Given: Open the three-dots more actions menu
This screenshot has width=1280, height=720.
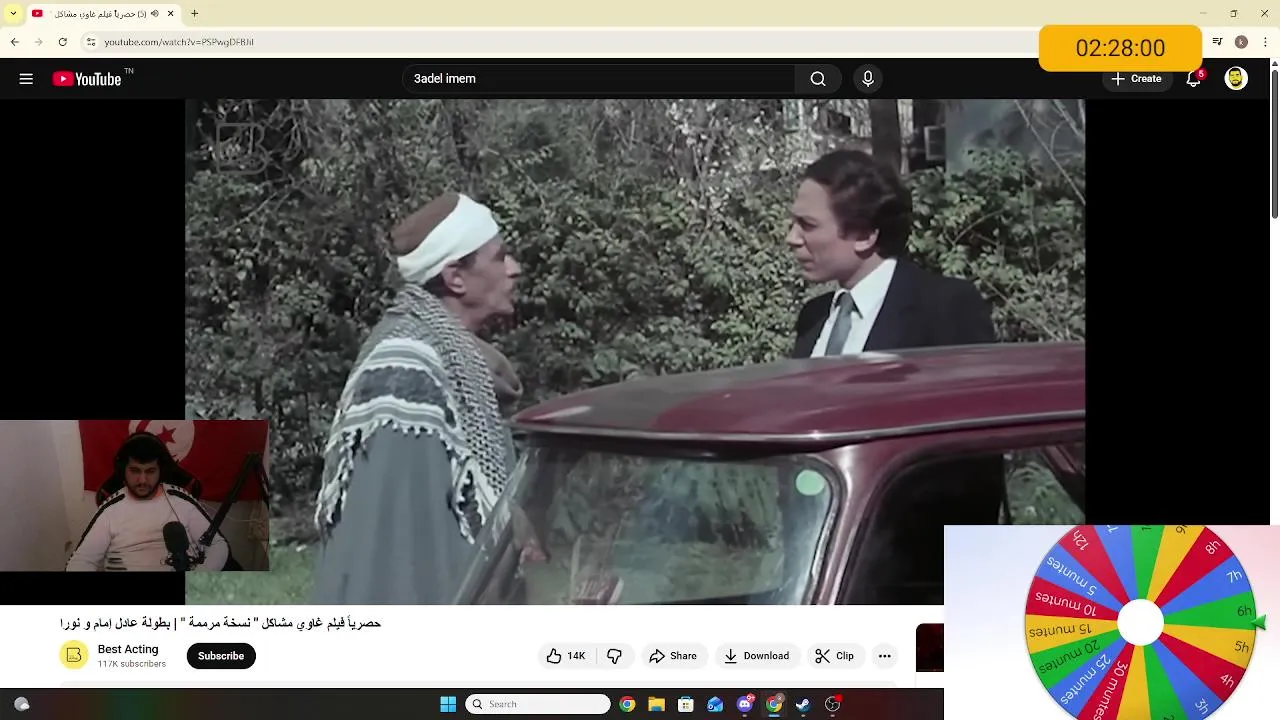Looking at the screenshot, I should click(x=884, y=656).
